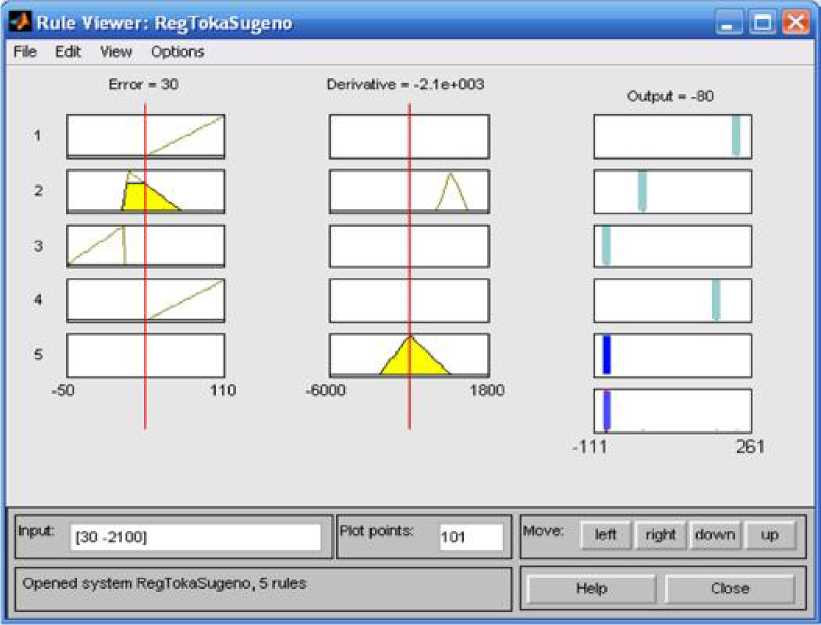Open the Options menu
Image resolution: width=821 pixels, height=625 pixels.
[x=177, y=52]
